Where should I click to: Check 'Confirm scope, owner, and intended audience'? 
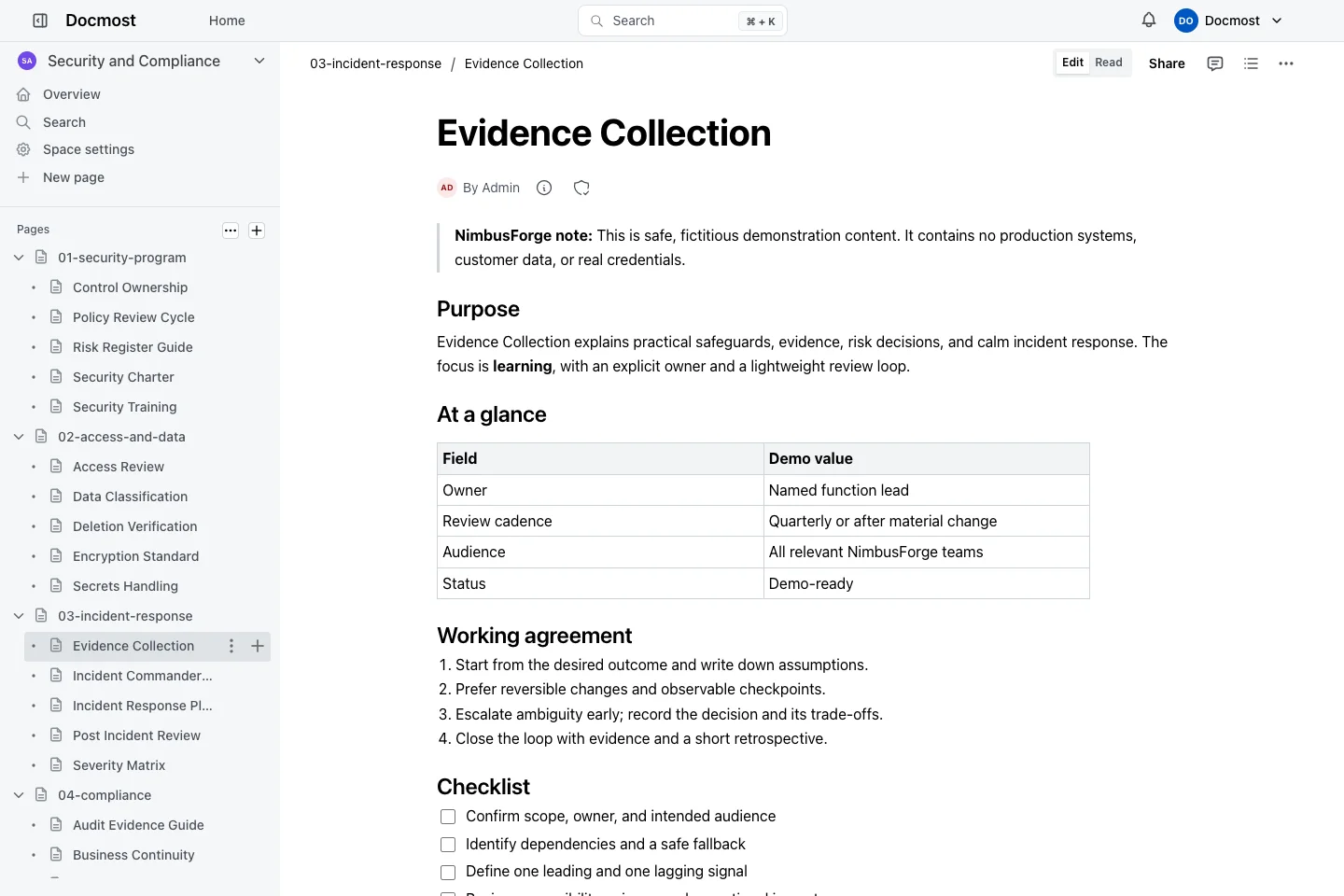coord(448,817)
